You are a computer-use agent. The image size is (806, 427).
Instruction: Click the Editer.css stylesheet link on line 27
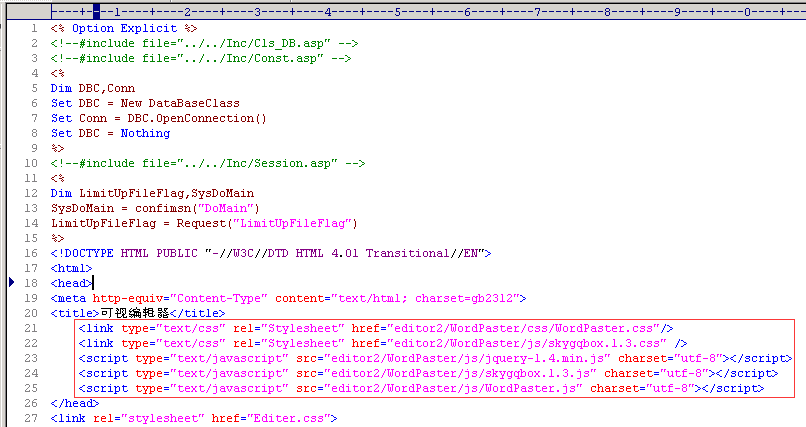pos(194,418)
